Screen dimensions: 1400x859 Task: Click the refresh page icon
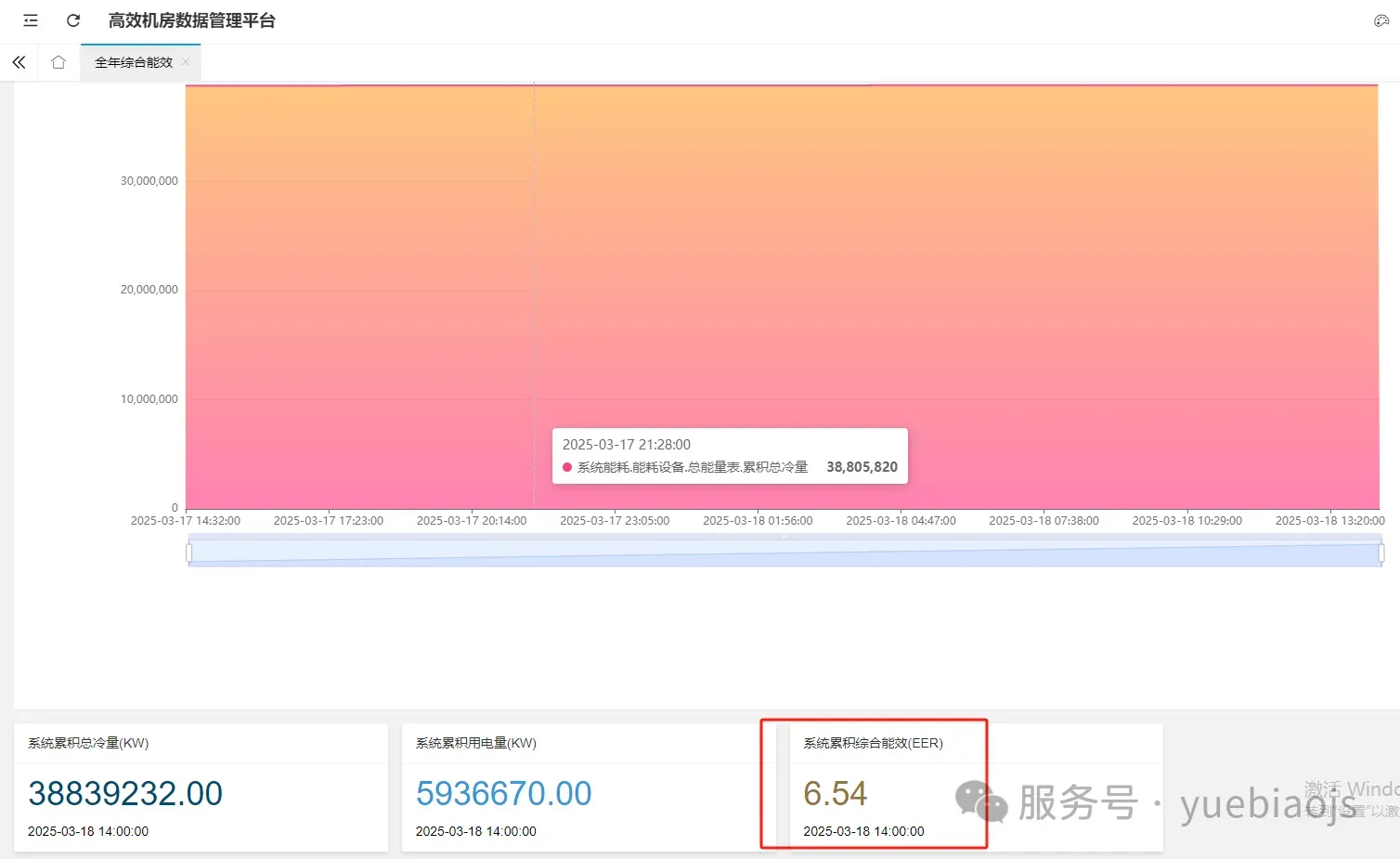(x=73, y=20)
